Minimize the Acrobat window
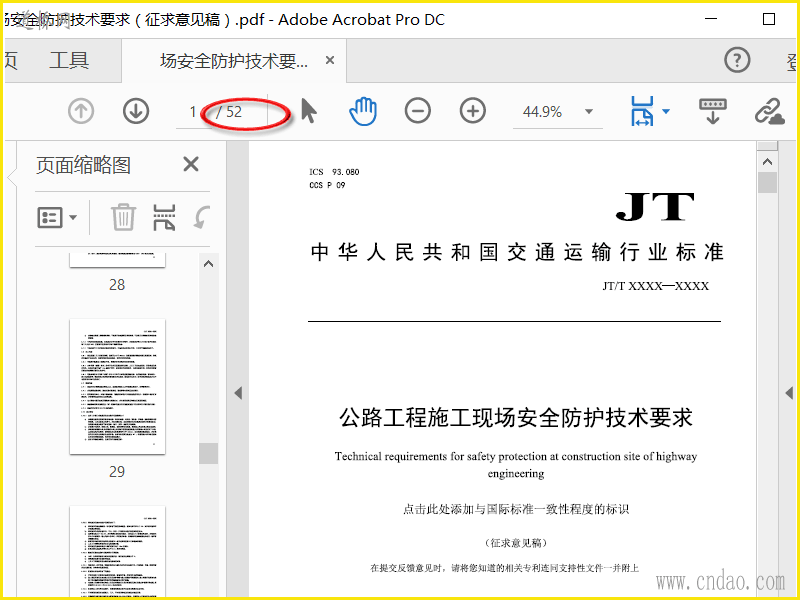The image size is (800, 600). (x=711, y=19)
